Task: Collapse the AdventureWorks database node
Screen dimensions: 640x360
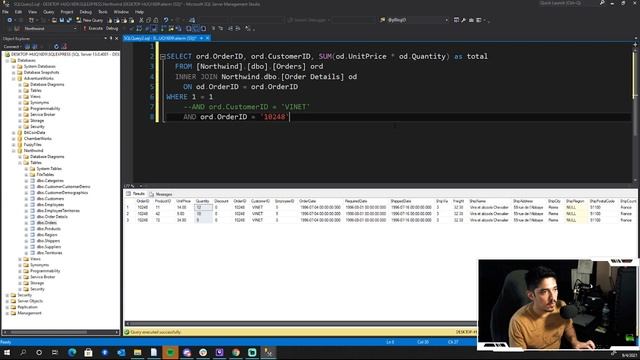Action: click(13, 78)
